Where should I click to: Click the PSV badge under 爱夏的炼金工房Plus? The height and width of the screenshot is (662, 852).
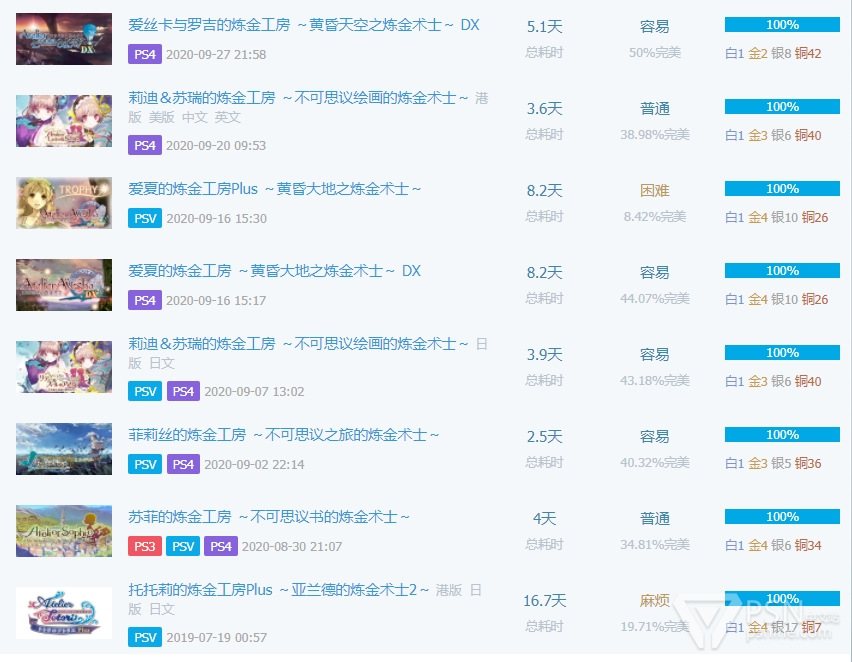click(145, 219)
